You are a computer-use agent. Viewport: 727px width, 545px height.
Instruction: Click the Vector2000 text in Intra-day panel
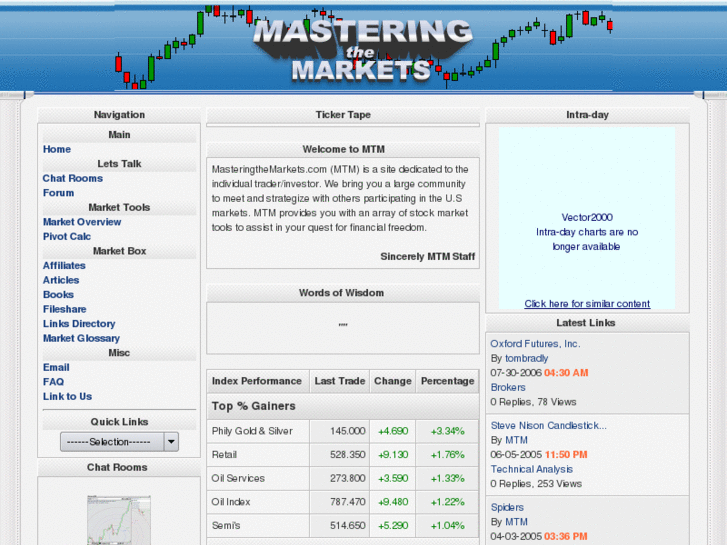click(x=587, y=218)
